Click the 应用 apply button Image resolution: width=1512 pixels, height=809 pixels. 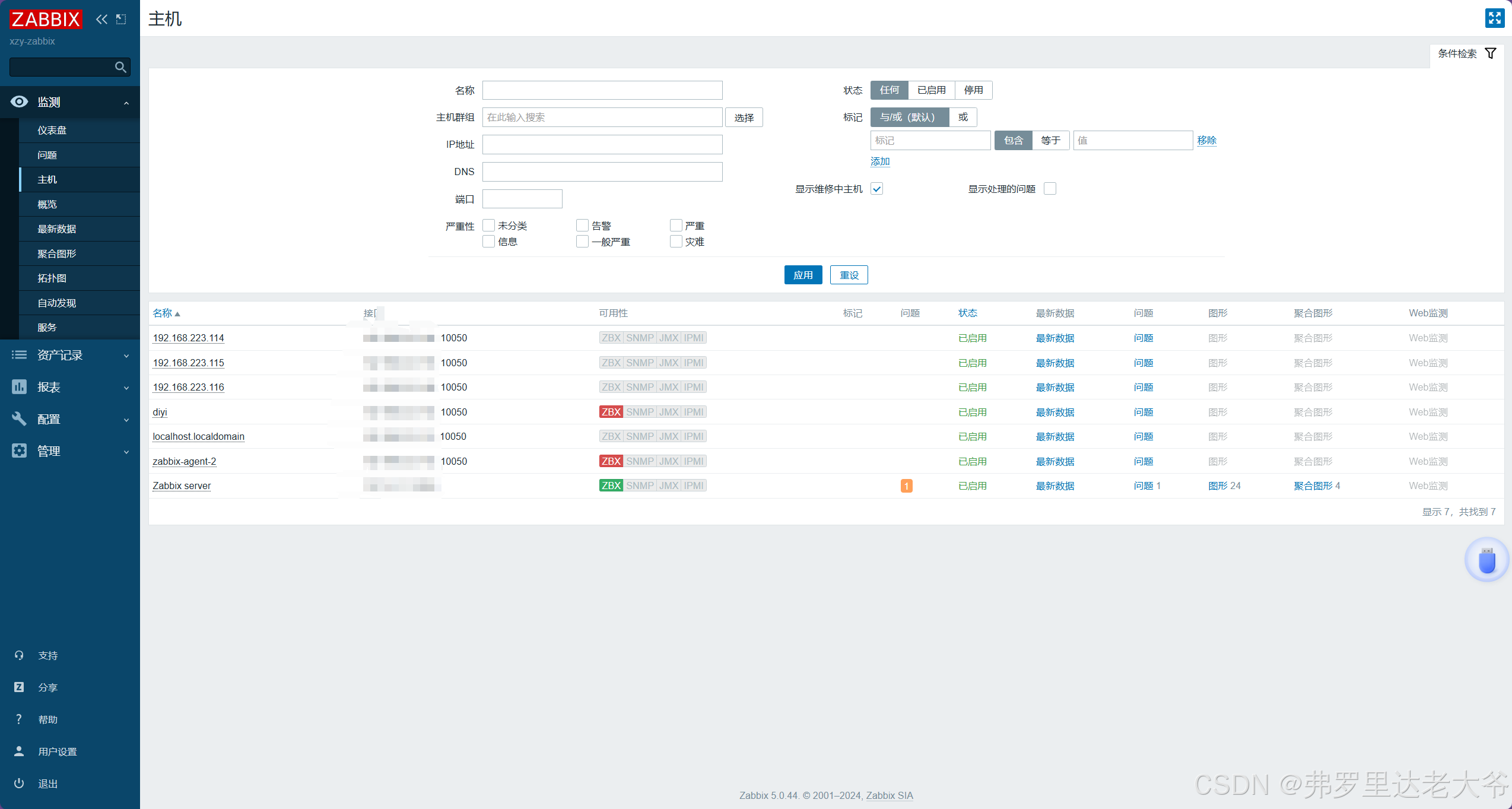coord(803,275)
